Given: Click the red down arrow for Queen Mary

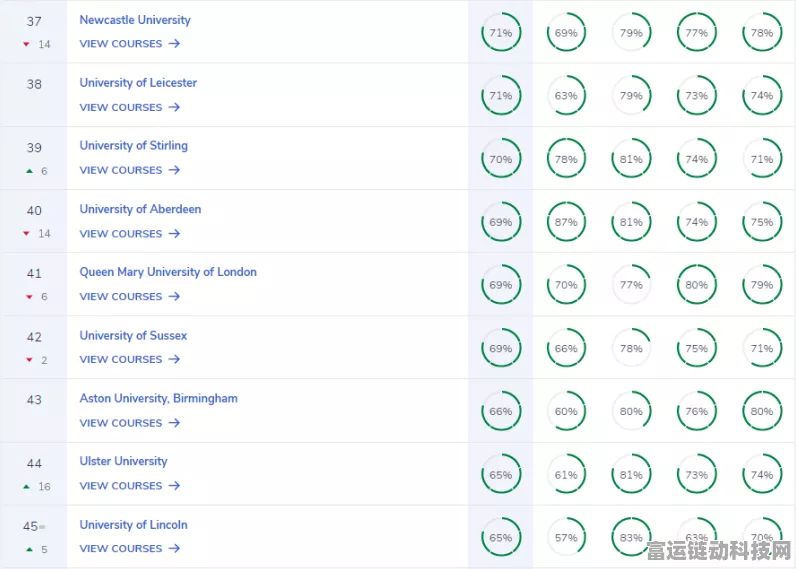Looking at the screenshot, I should (x=29, y=297).
